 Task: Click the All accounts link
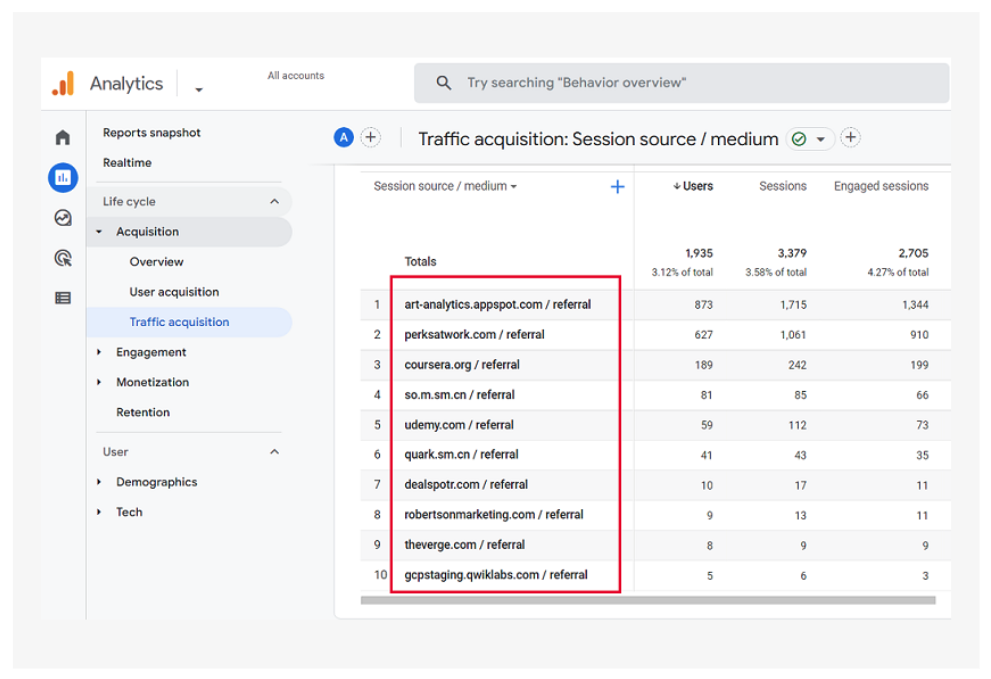296,75
